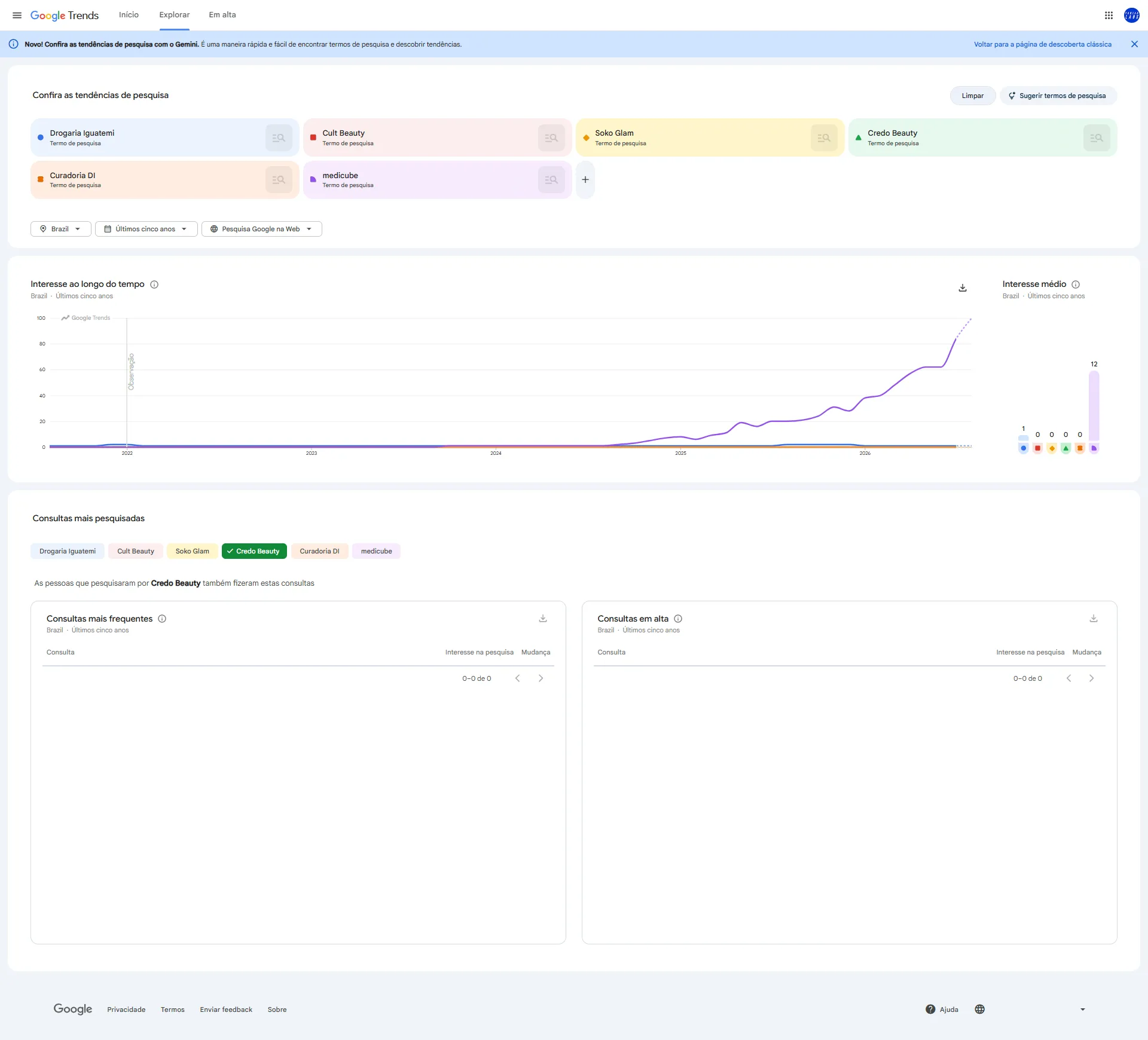Screen dimensions: 1148x1040
Task: Open search details for Soko Glam
Action: 824,137
